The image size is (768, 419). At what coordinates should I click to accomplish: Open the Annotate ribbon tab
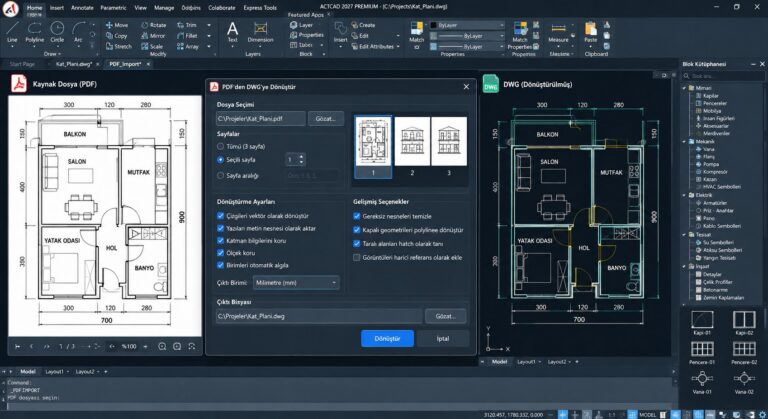[x=82, y=8]
